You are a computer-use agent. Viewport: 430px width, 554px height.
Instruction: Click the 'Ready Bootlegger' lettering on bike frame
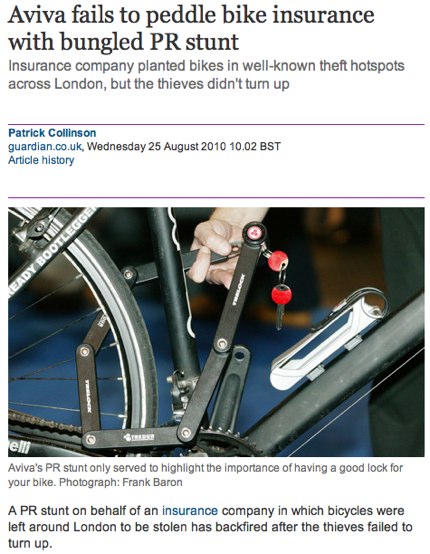51,252
